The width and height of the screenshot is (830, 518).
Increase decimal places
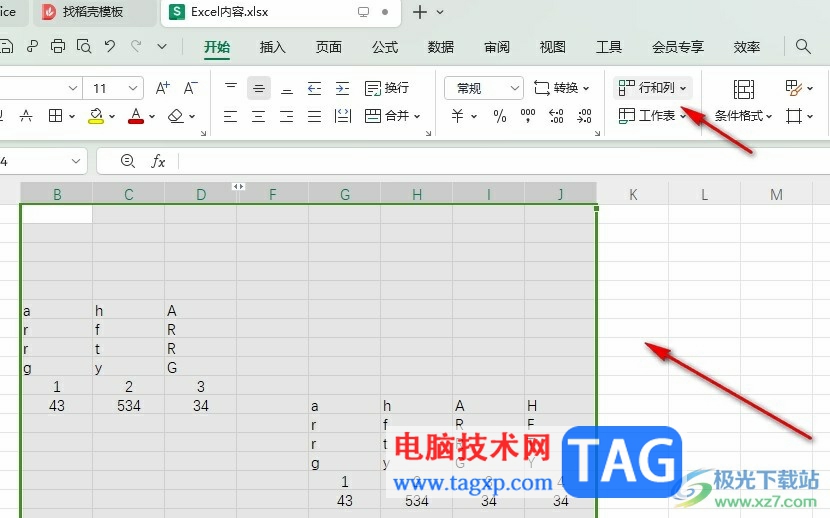(556, 116)
